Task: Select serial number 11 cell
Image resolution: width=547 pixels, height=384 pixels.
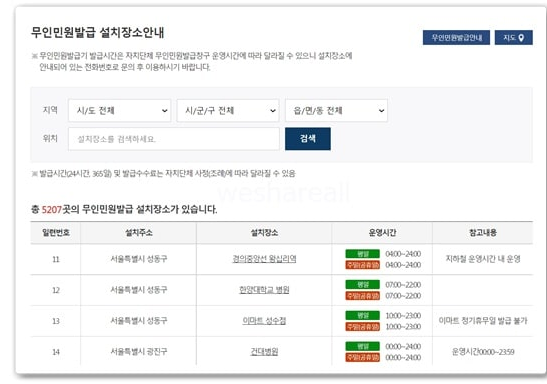Action: click(56, 259)
